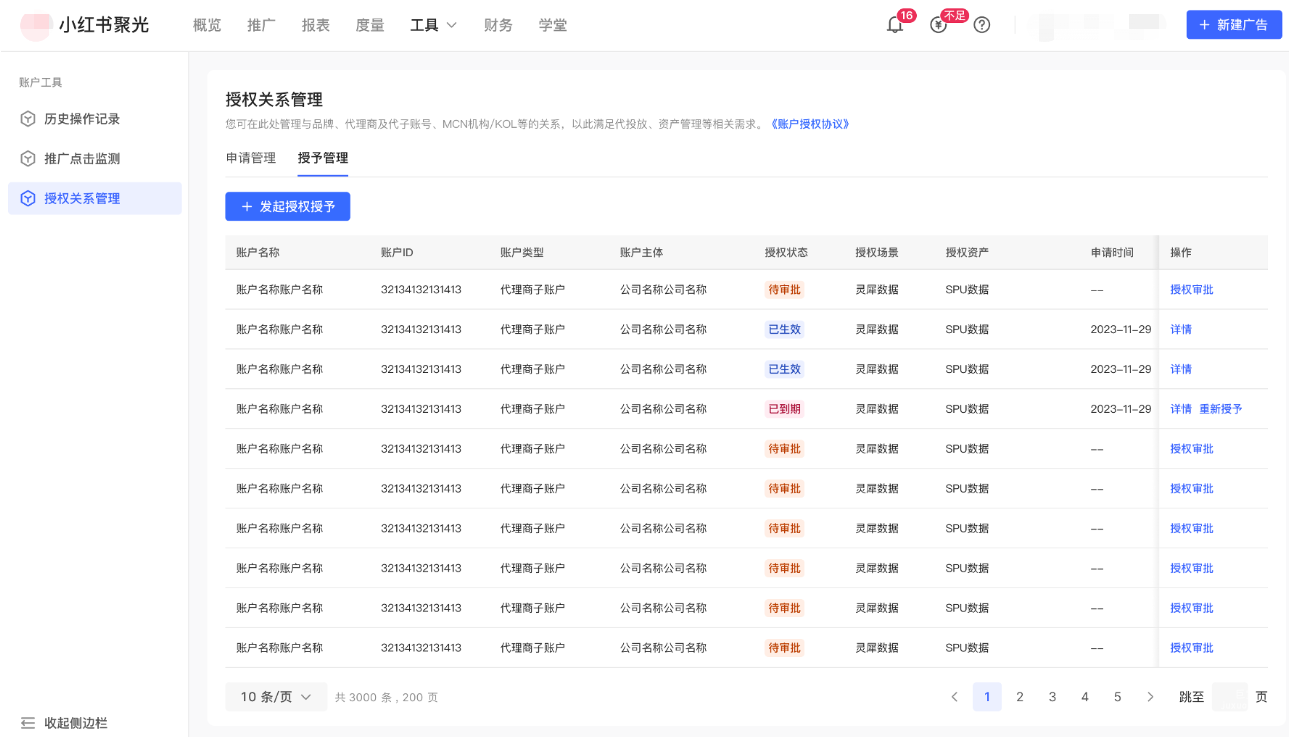The height and width of the screenshot is (737, 1289).
Task: Click the 授权关系管理 sidebar icon
Action: [28, 199]
